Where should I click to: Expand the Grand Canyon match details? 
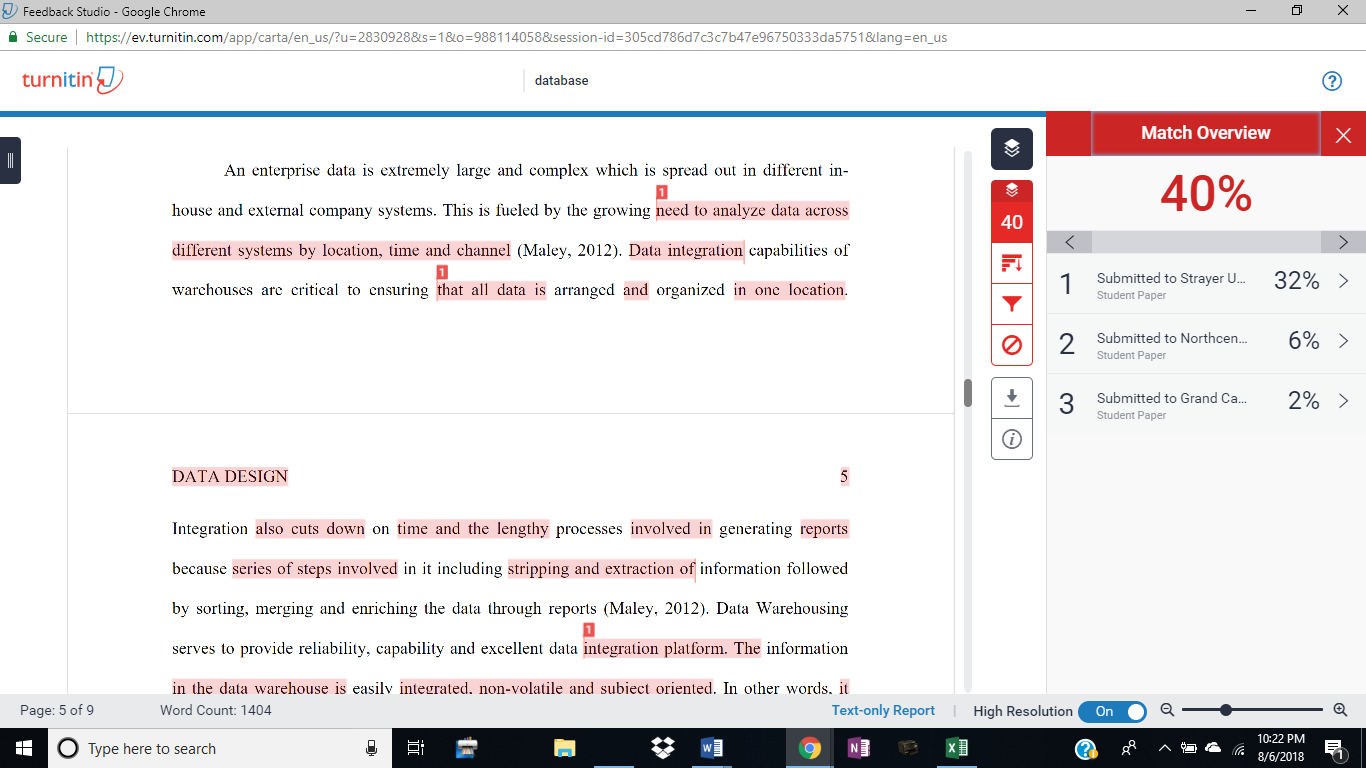coord(1343,402)
